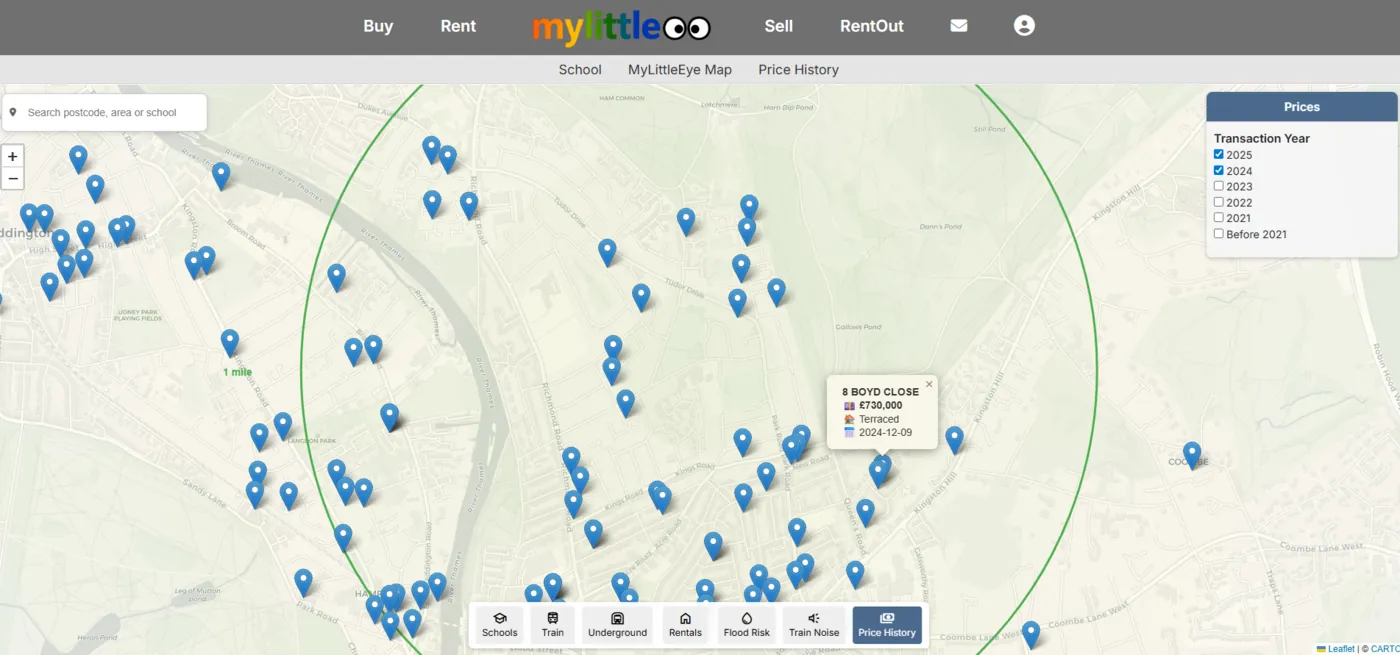The height and width of the screenshot is (655, 1400).
Task: Show Underground stations layer
Action: point(617,625)
